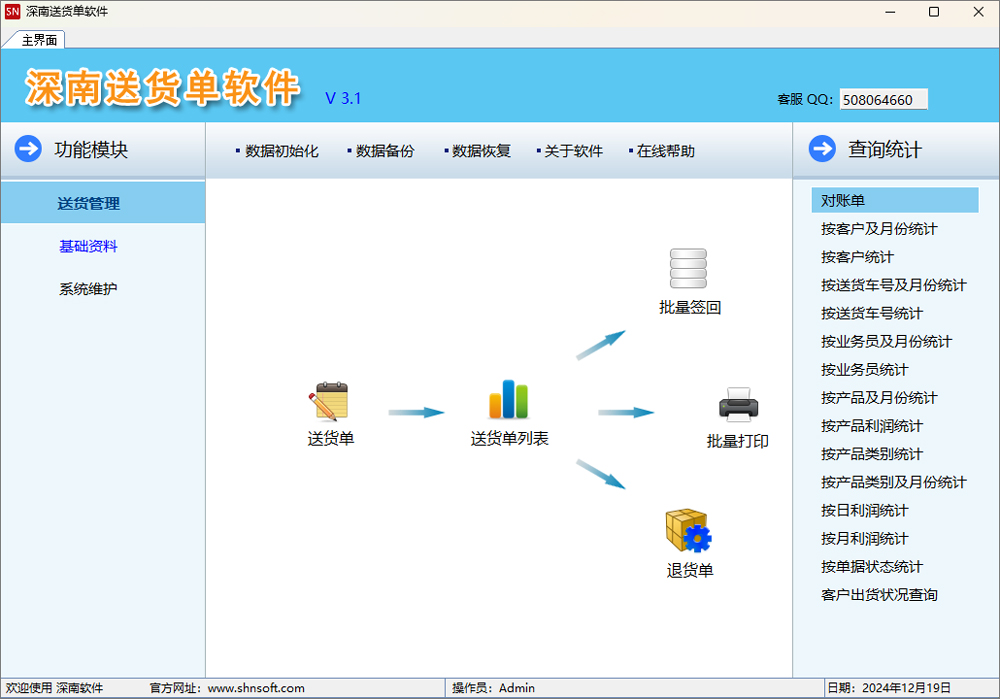Open 按客户统计 report

[x=857, y=257]
